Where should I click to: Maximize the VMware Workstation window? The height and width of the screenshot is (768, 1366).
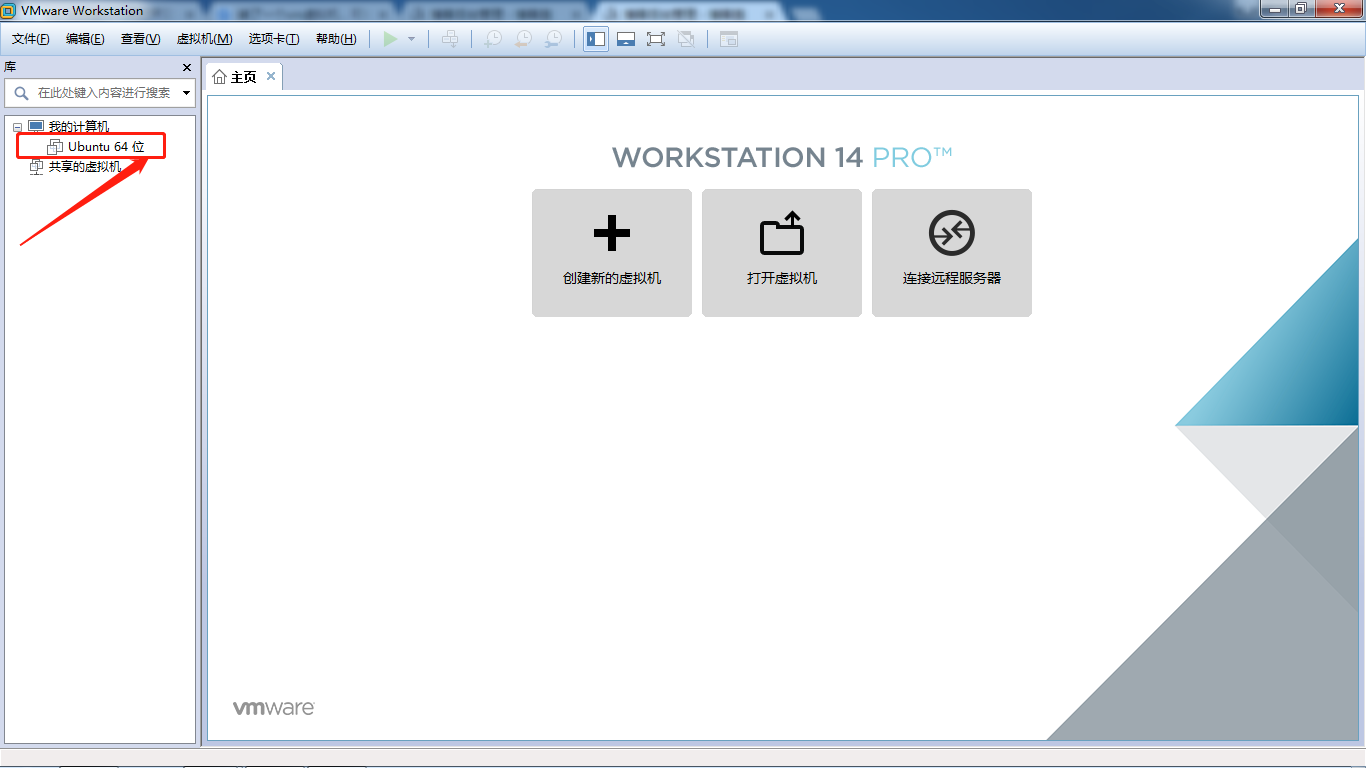[1300, 9]
